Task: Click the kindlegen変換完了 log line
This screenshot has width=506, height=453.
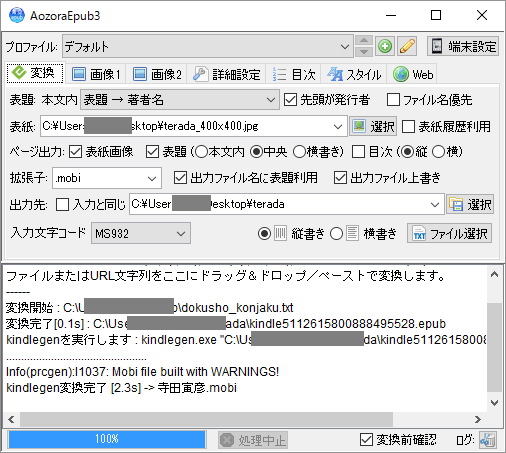Action: (122, 388)
